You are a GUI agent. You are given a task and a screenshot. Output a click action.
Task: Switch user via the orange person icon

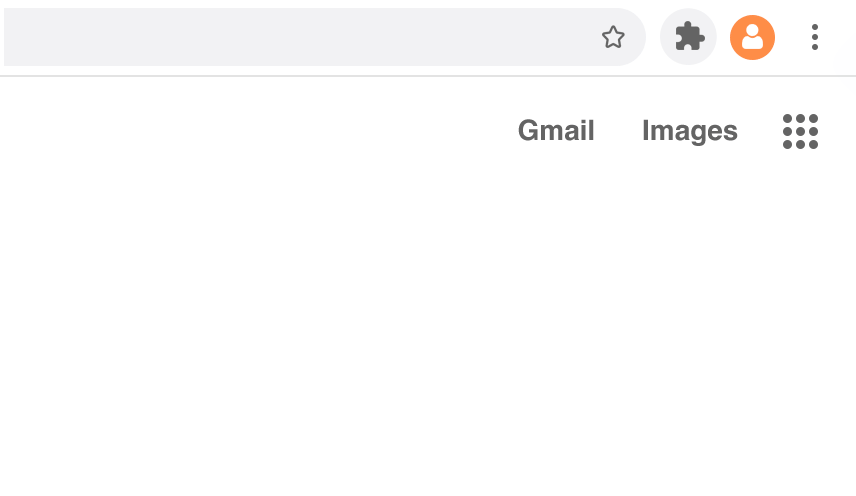752,38
